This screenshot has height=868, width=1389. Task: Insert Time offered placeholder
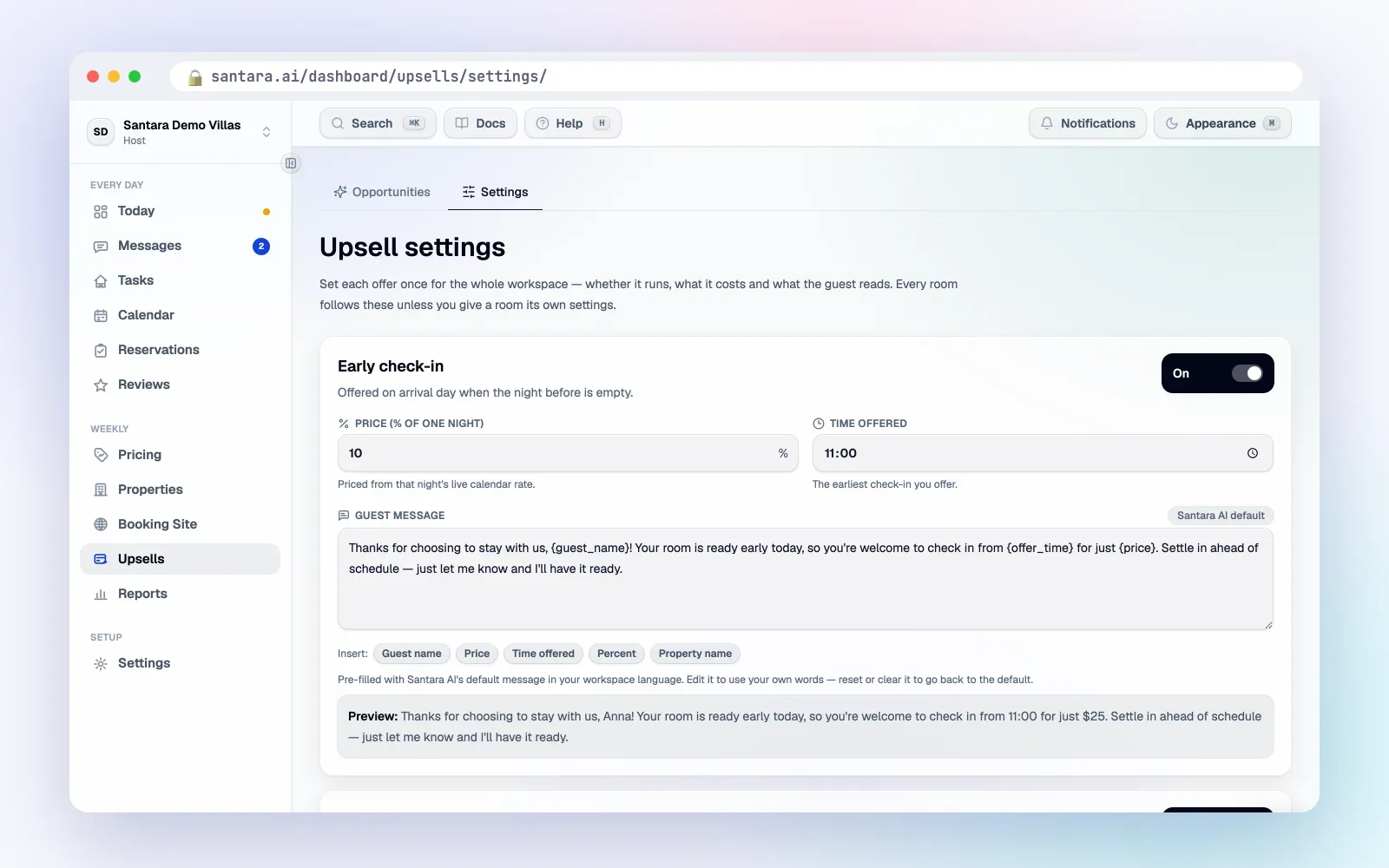tap(543, 654)
